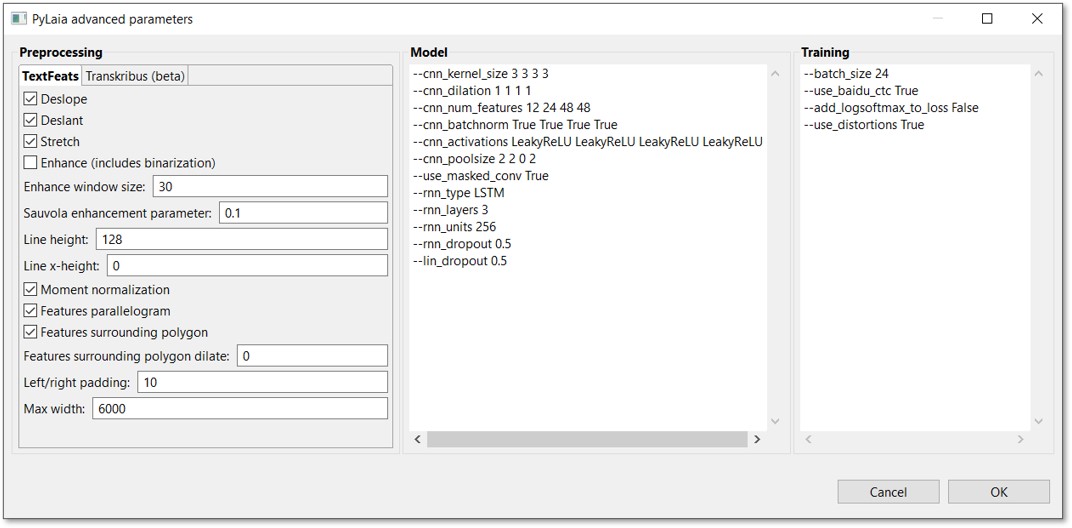Focus the Max width text box
This screenshot has width=1072, height=528.
239,408
